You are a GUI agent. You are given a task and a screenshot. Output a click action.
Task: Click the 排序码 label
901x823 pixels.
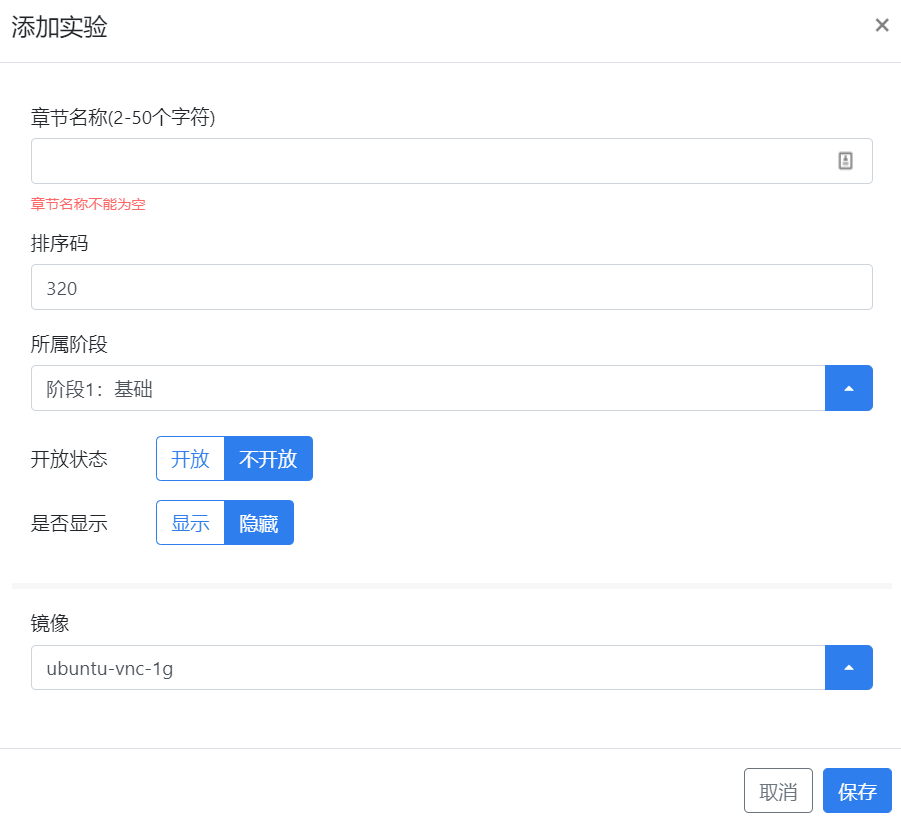tap(60, 244)
